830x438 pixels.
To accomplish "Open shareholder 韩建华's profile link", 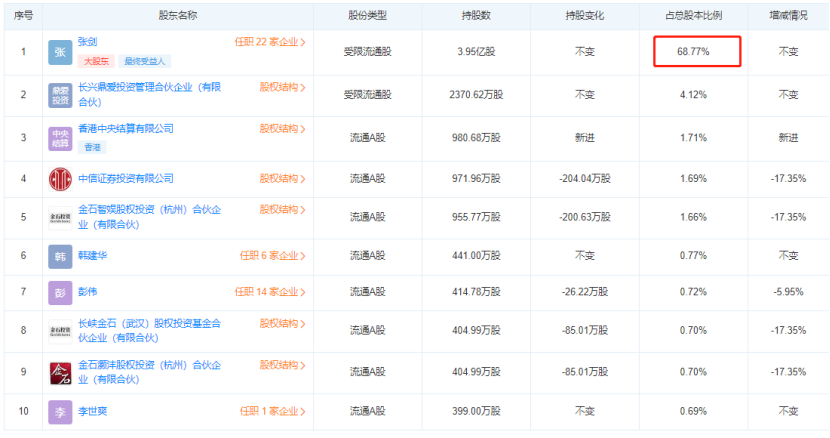I will pyautogui.click(x=92, y=255).
